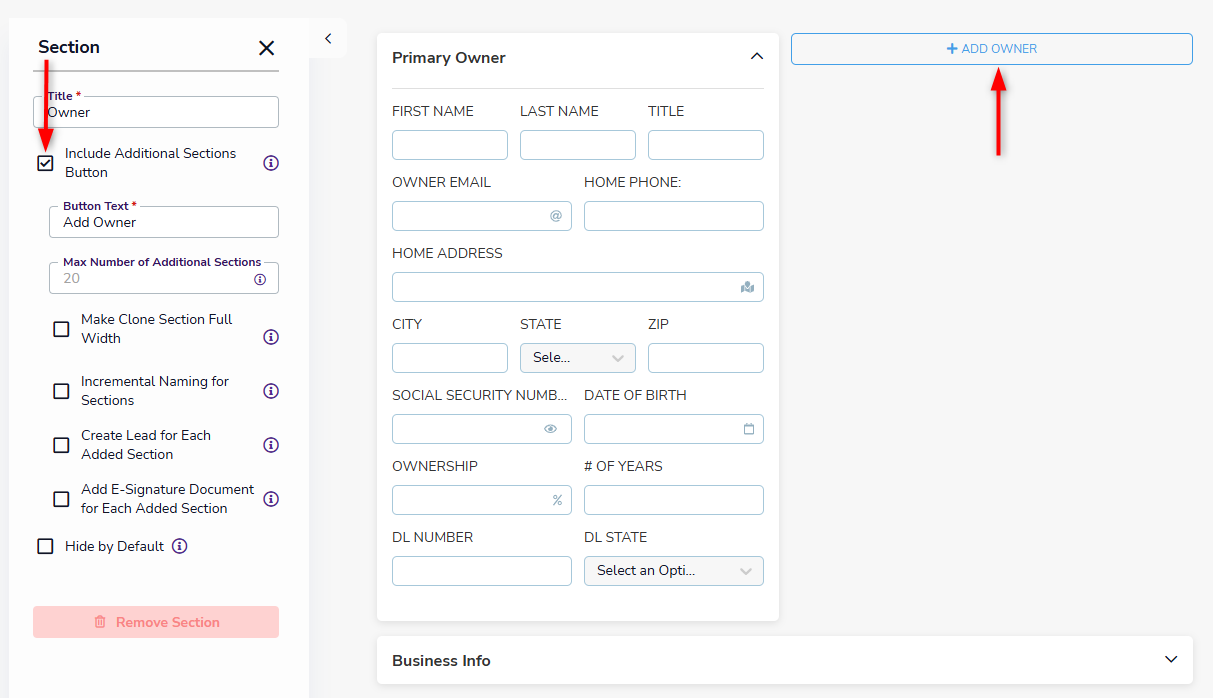Click info icon beside Hide by Default

pos(179,546)
